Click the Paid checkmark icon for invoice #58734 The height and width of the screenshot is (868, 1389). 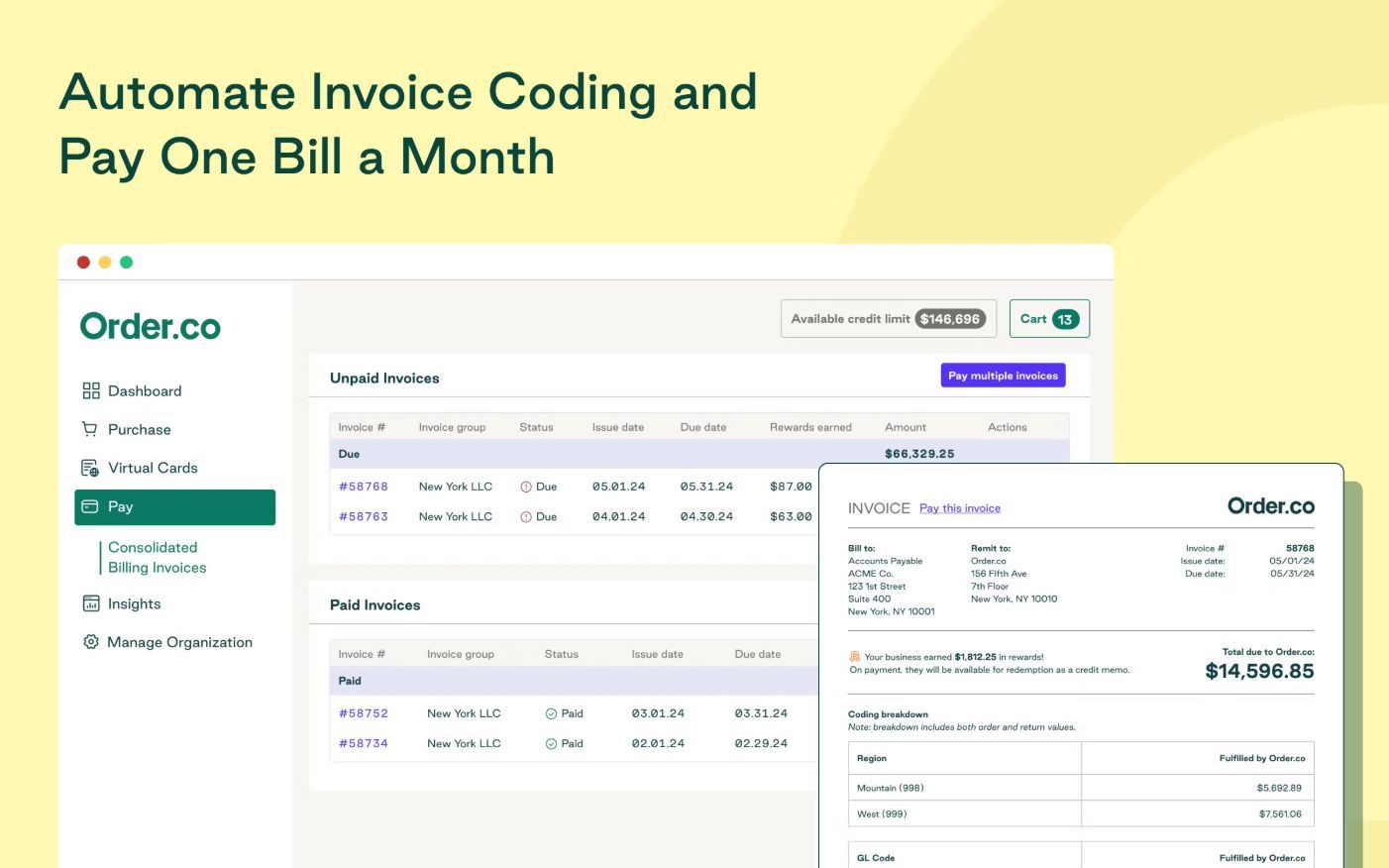(551, 743)
